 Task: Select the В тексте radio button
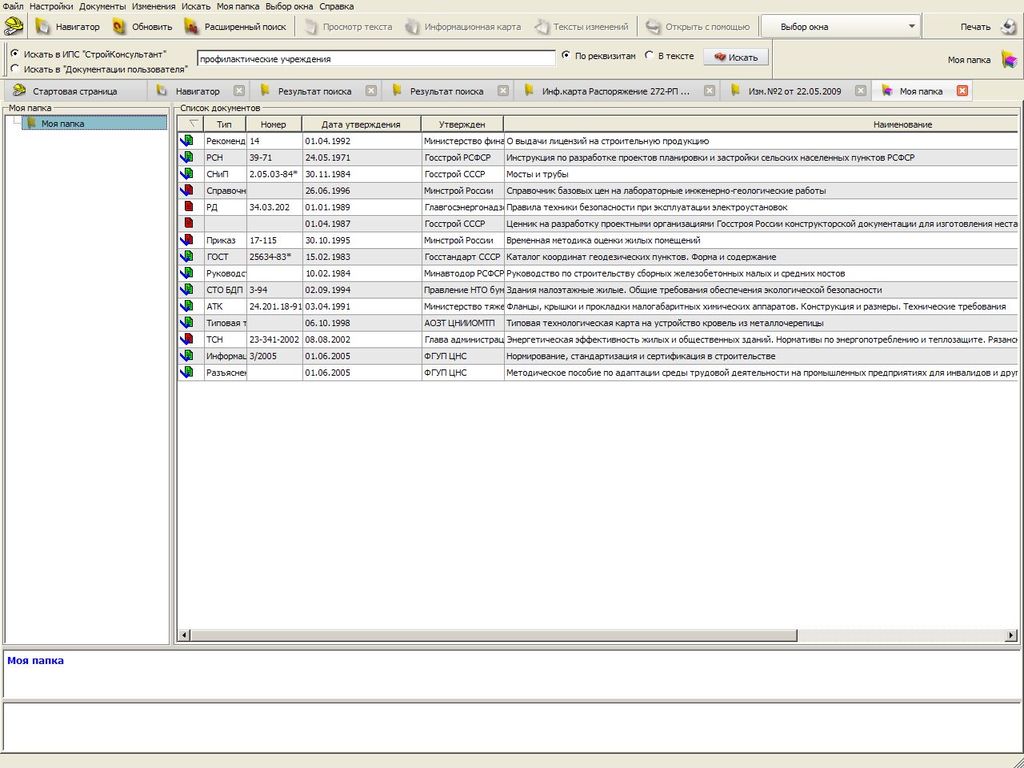pyautogui.click(x=649, y=56)
